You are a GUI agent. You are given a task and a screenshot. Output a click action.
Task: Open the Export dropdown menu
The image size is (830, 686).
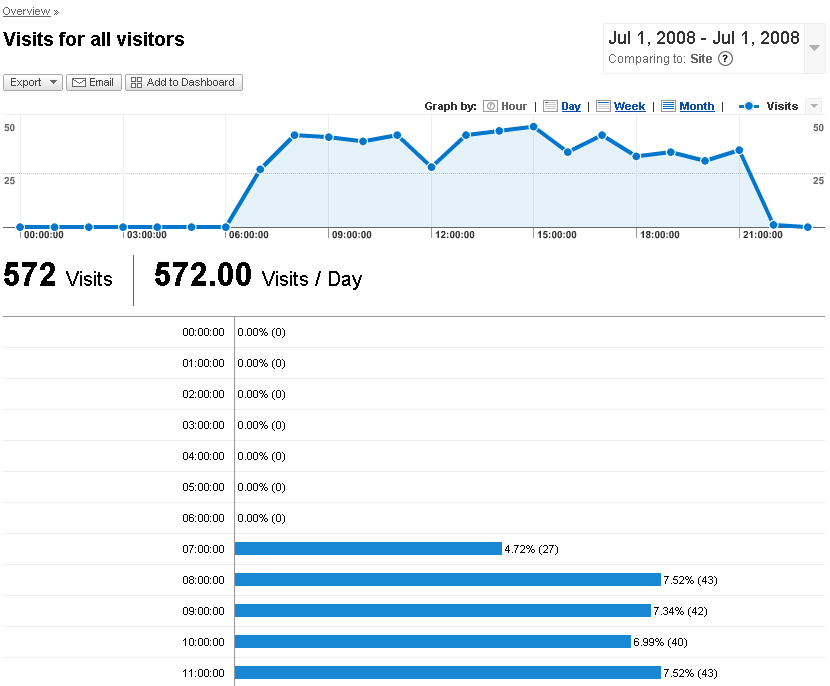click(x=33, y=83)
